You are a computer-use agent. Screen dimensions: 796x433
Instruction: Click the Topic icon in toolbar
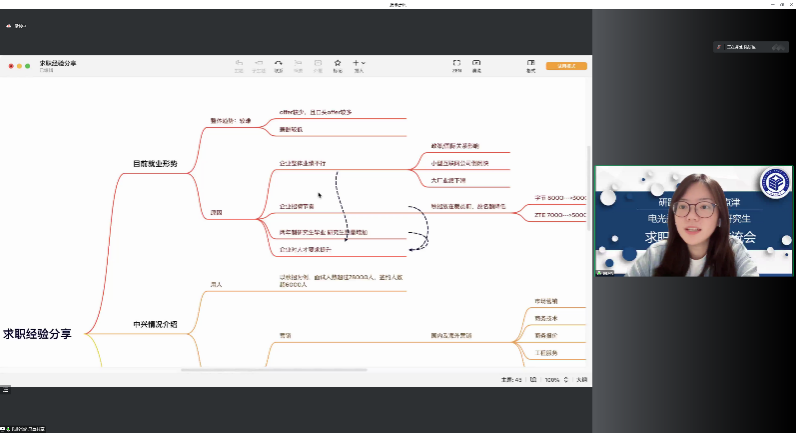(239, 64)
